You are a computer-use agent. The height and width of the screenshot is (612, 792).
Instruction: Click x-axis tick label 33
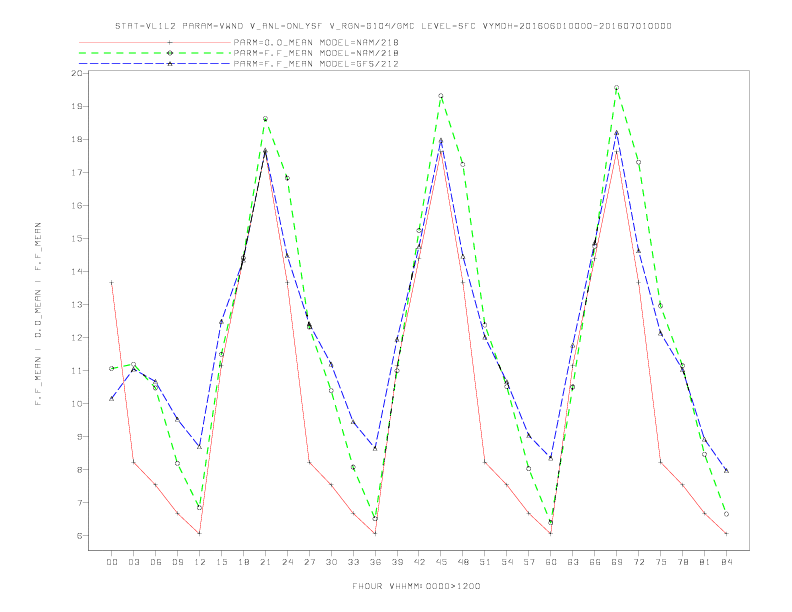click(x=353, y=562)
